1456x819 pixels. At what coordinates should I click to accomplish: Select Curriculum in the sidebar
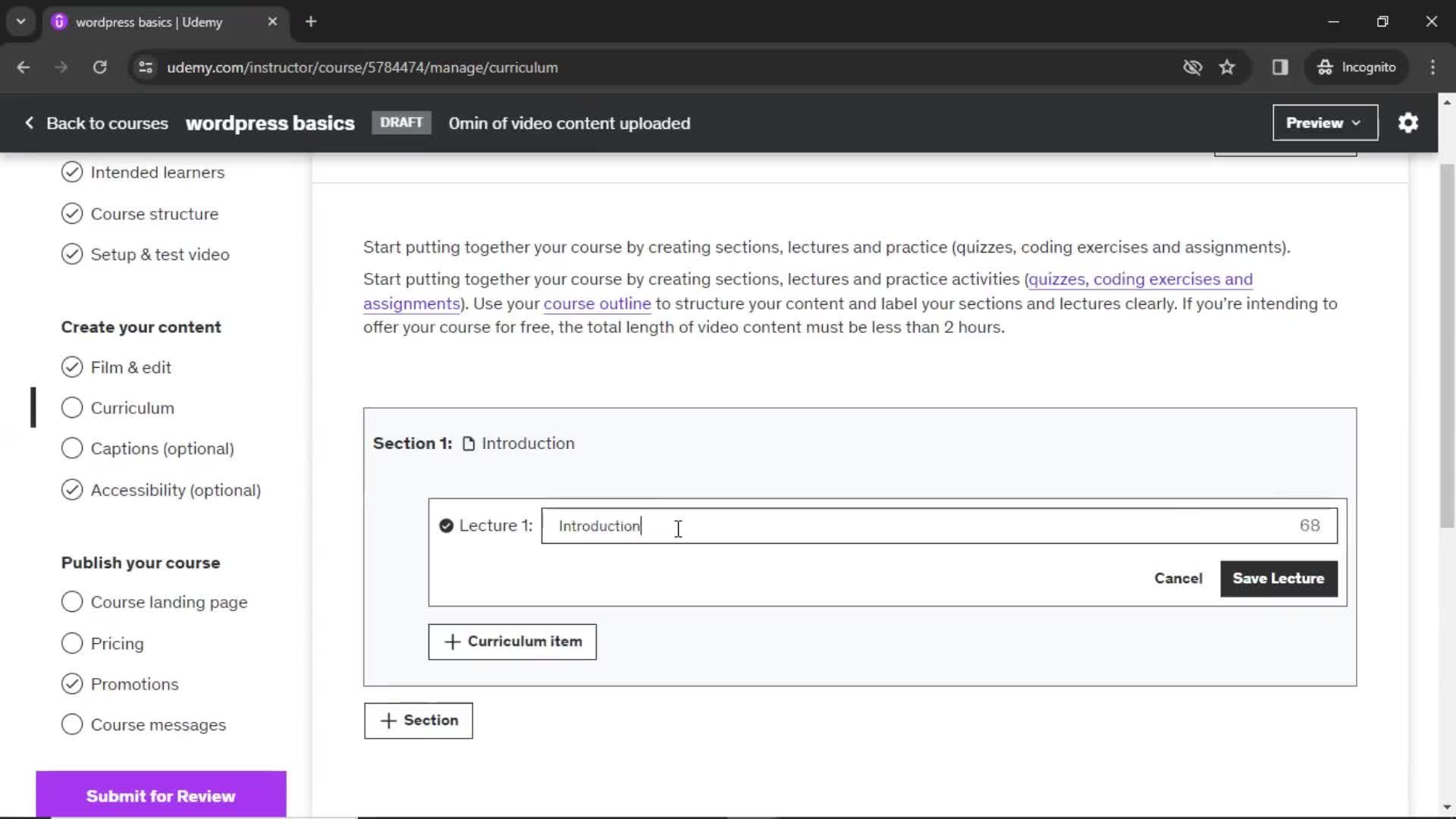click(133, 408)
